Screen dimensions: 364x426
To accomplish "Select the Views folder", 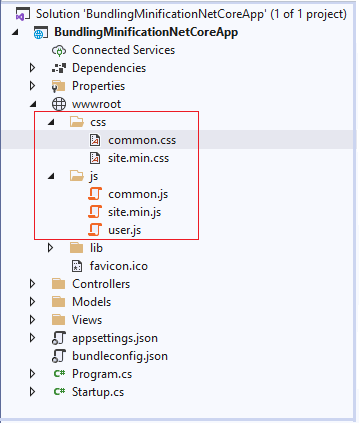I will coord(87,320).
